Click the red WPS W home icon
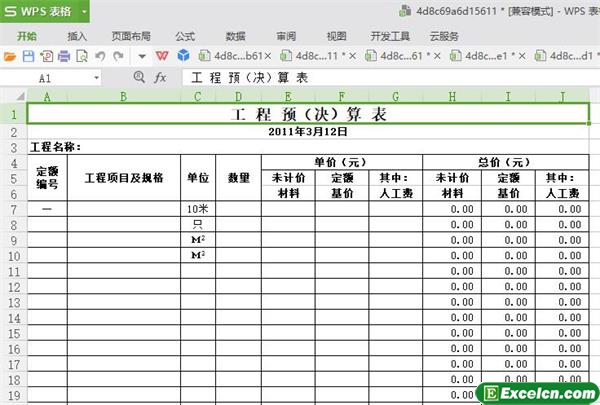600x405 pixels. [162, 56]
